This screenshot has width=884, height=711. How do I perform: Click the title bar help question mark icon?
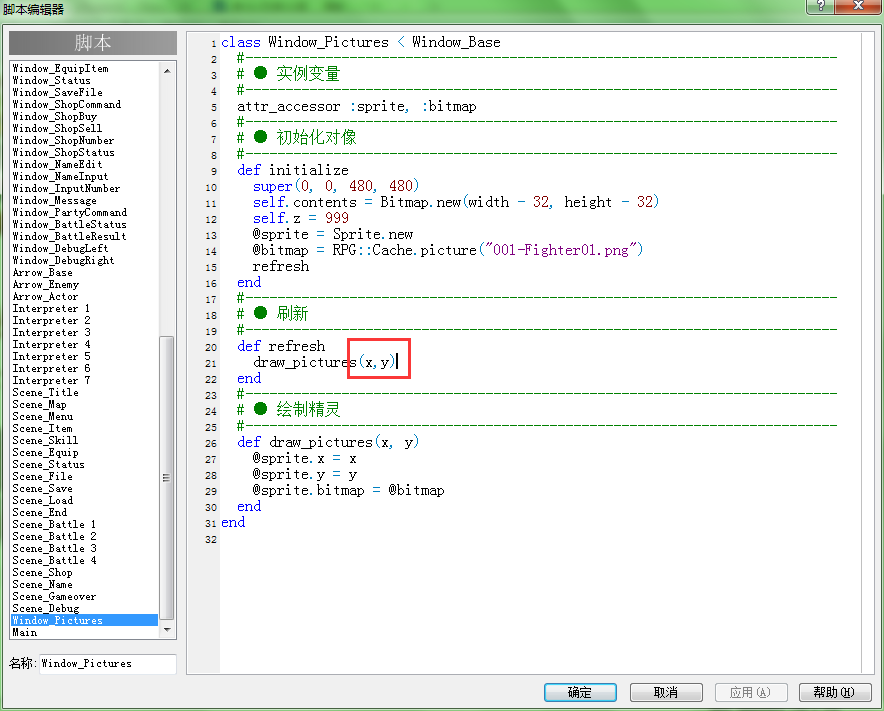tap(820, 6)
